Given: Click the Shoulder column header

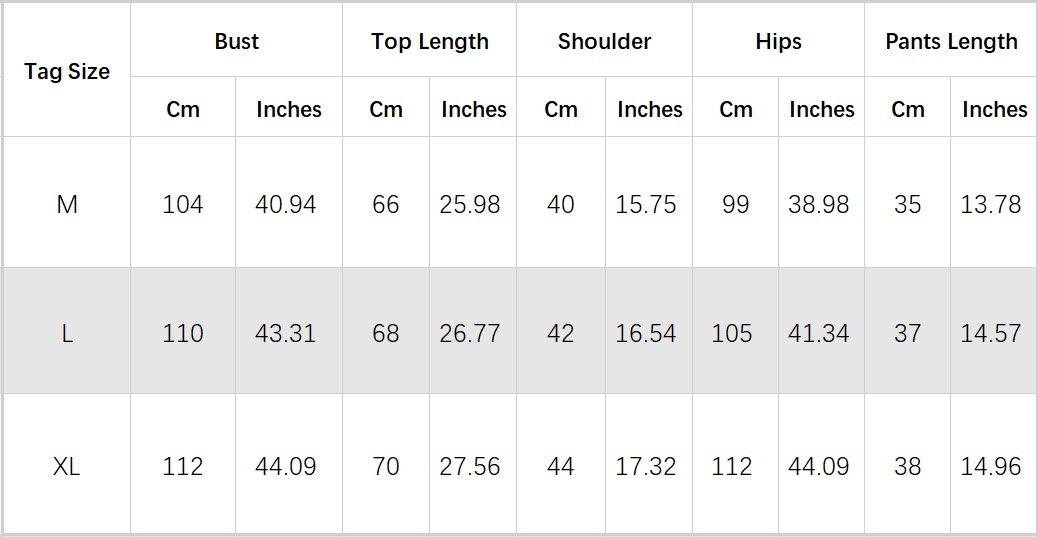Looking at the screenshot, I should (604, 42).
